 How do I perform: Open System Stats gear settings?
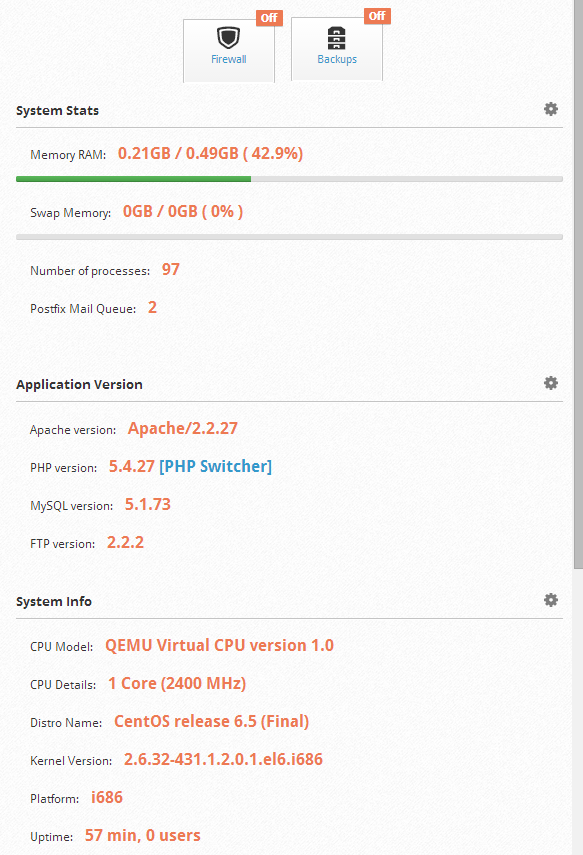[551, 109]
